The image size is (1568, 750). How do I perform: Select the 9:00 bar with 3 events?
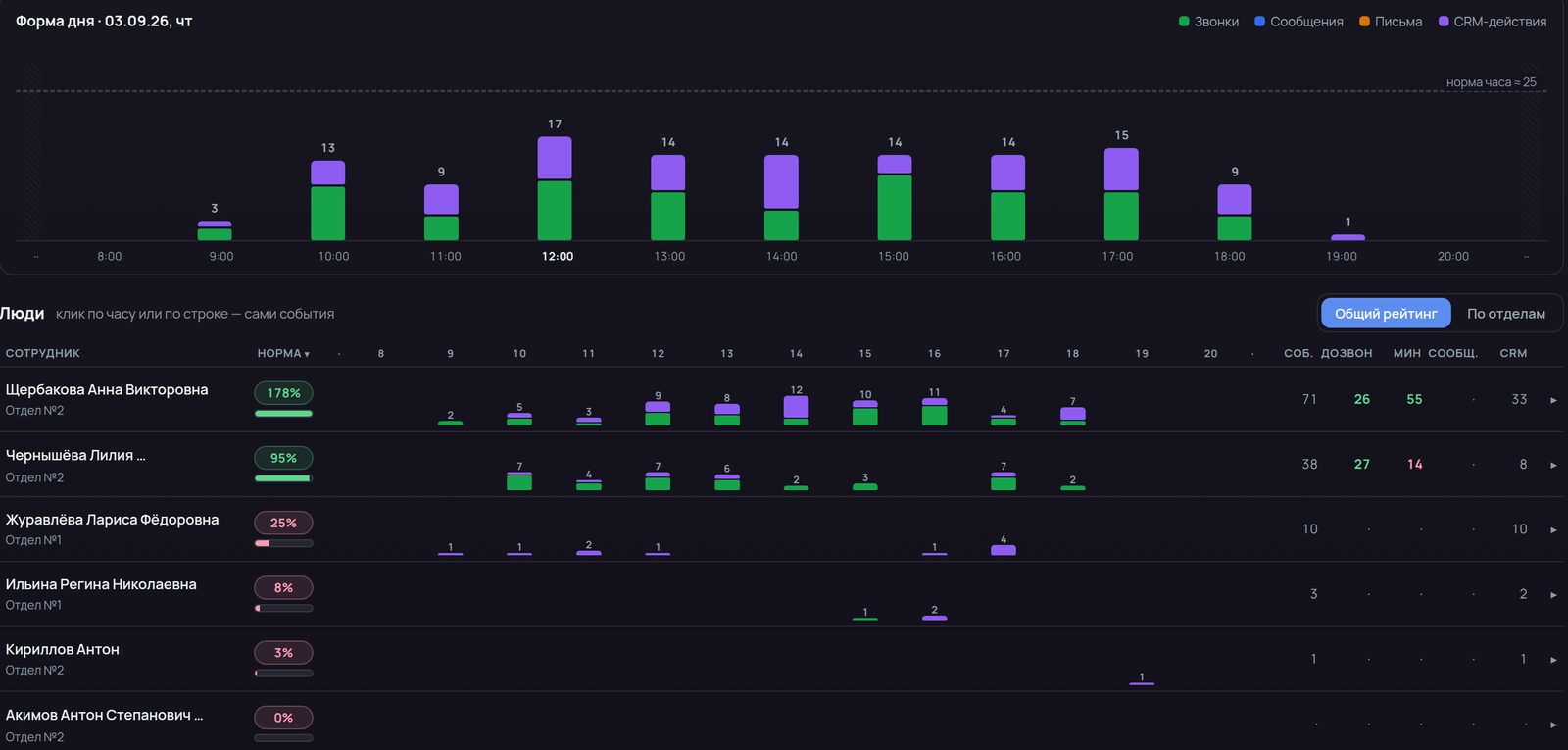click(215, 230)
